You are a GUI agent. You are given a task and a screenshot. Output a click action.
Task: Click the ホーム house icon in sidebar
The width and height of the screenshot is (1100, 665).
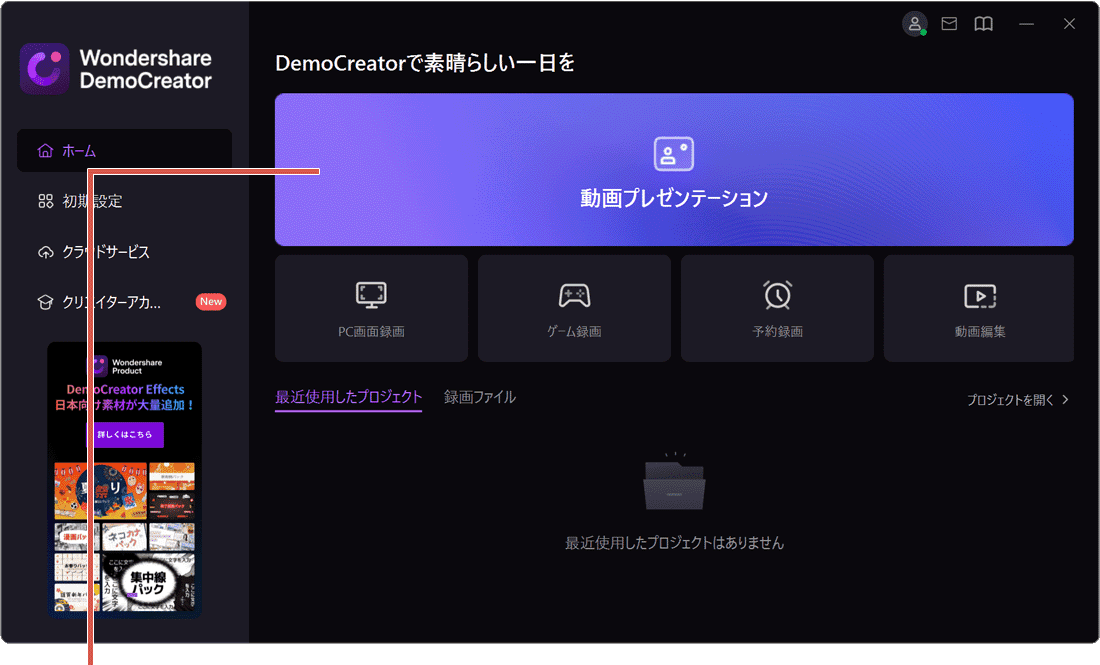pyautogui.click(x=45, y=150)
